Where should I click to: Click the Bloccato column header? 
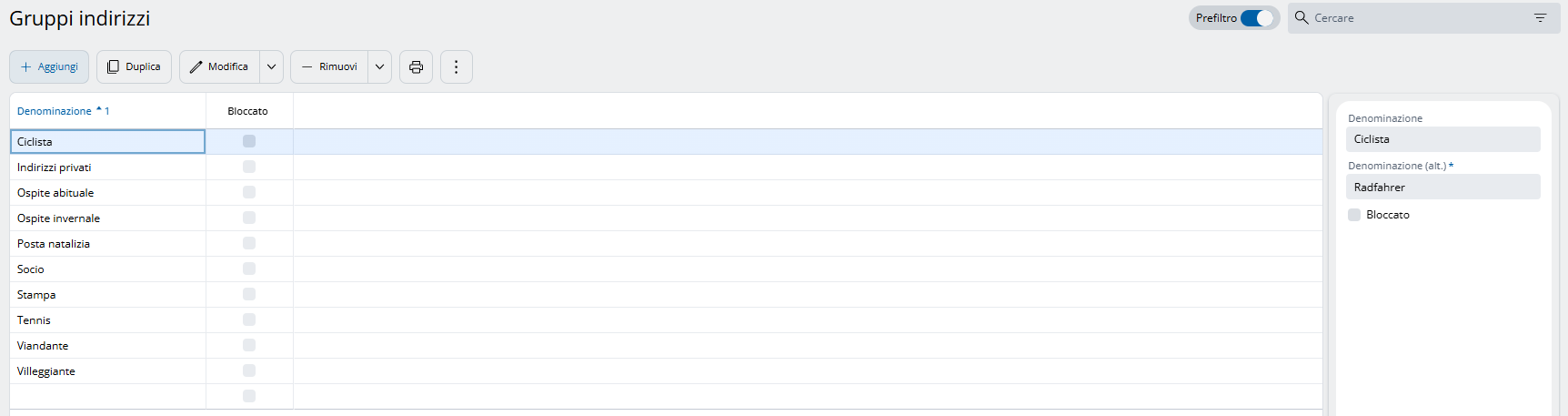pos(247,111)
